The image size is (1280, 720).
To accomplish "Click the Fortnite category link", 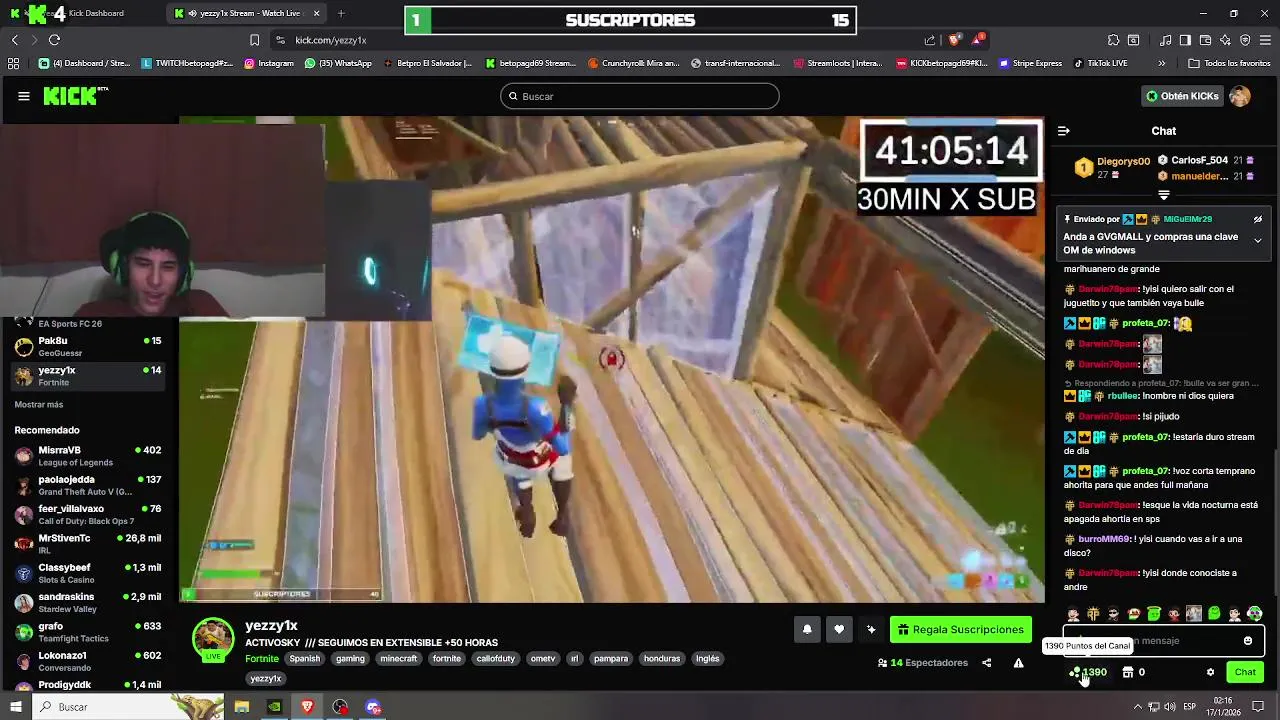I will [262, 659].
